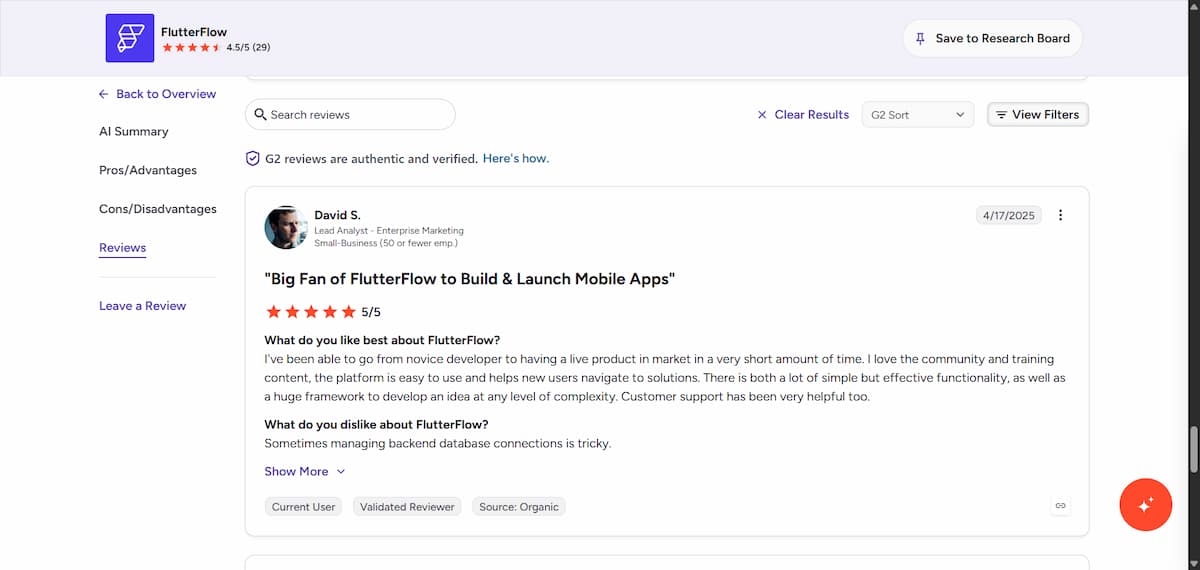The image size is (1200, 570).
Task: Open the View Filters button
Action: (x=1037, y=115)
